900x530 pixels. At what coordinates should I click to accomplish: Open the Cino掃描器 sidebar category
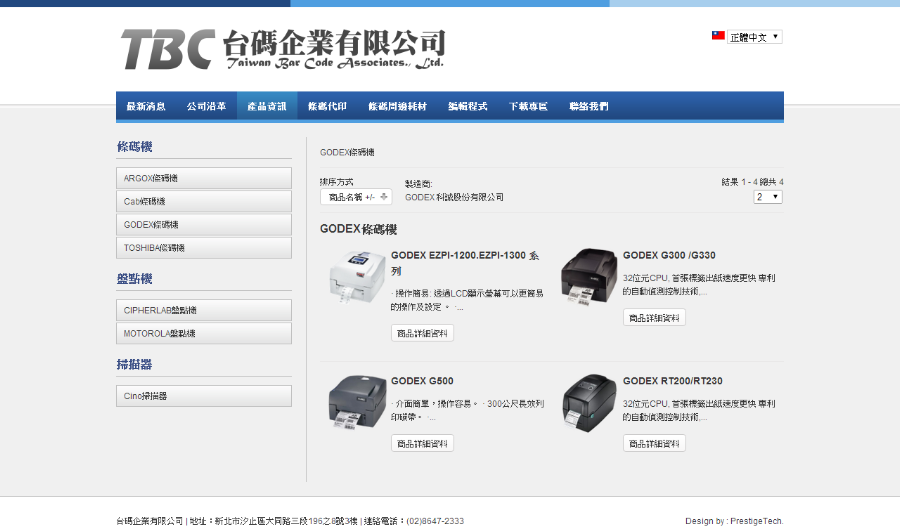pos(204,396)
